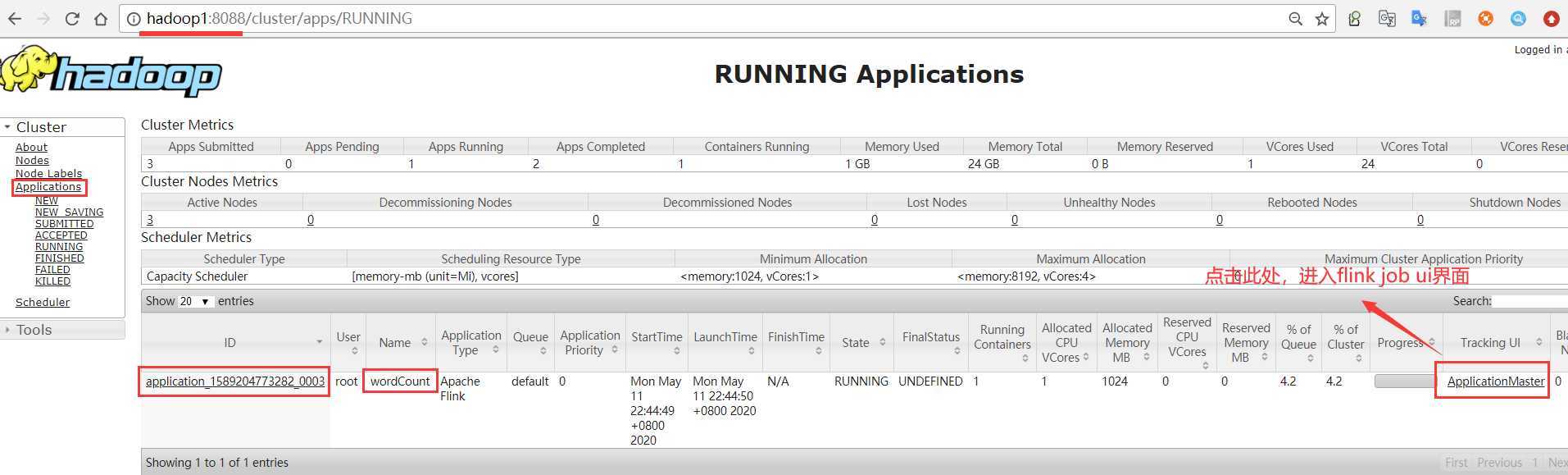Click the gray RP extension icon
Image resolution: width=1568 pixels, height=475 pixels.
(x=1452, y=18)
